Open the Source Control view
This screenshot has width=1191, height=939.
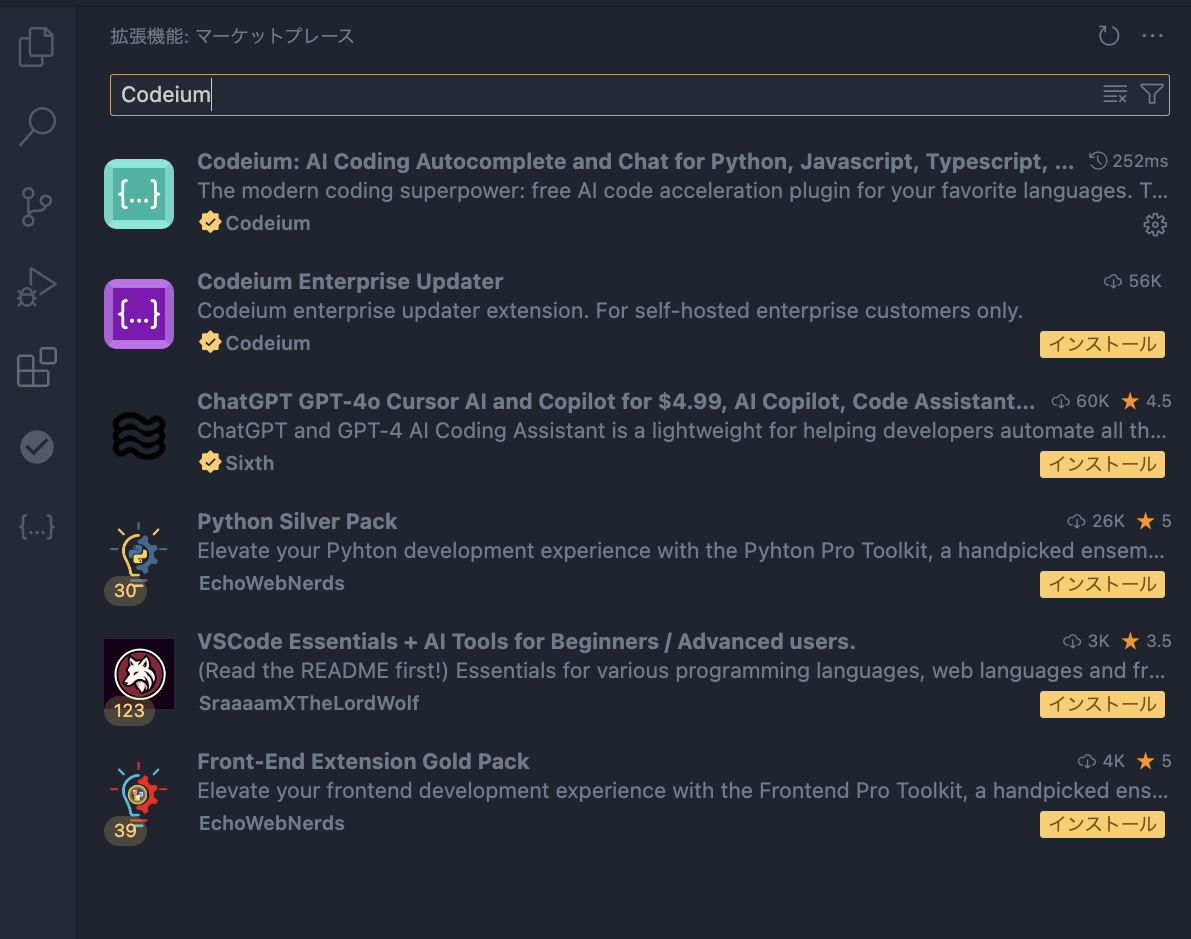pos(37,207)
